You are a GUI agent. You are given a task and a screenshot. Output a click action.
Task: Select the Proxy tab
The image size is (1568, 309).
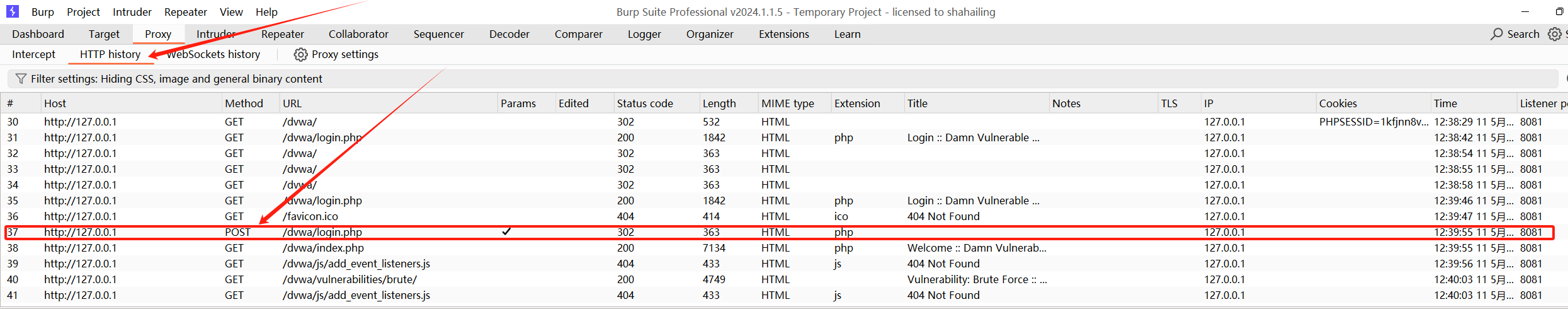tap(158, 34)
